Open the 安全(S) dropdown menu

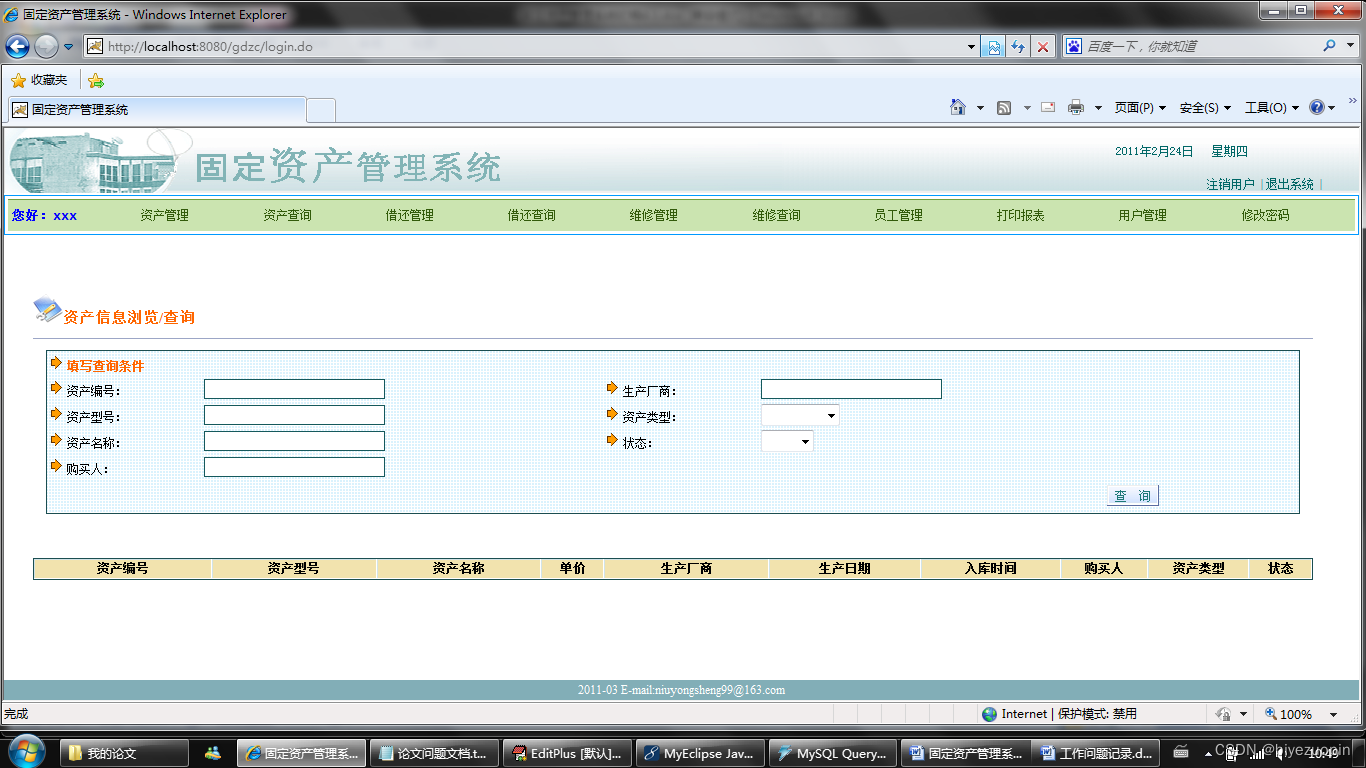tap(1205, 107)
